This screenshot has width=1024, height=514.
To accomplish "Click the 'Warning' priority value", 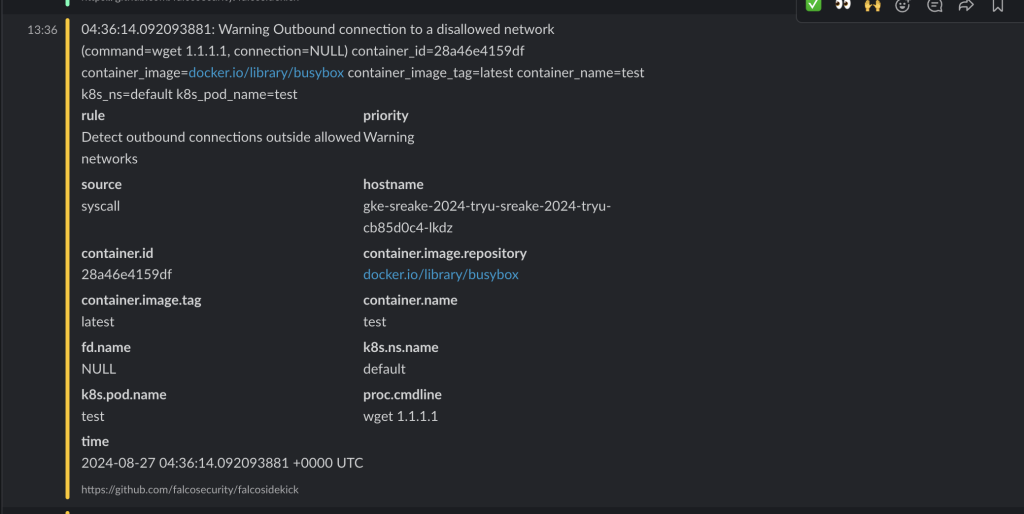I will 388,137.
